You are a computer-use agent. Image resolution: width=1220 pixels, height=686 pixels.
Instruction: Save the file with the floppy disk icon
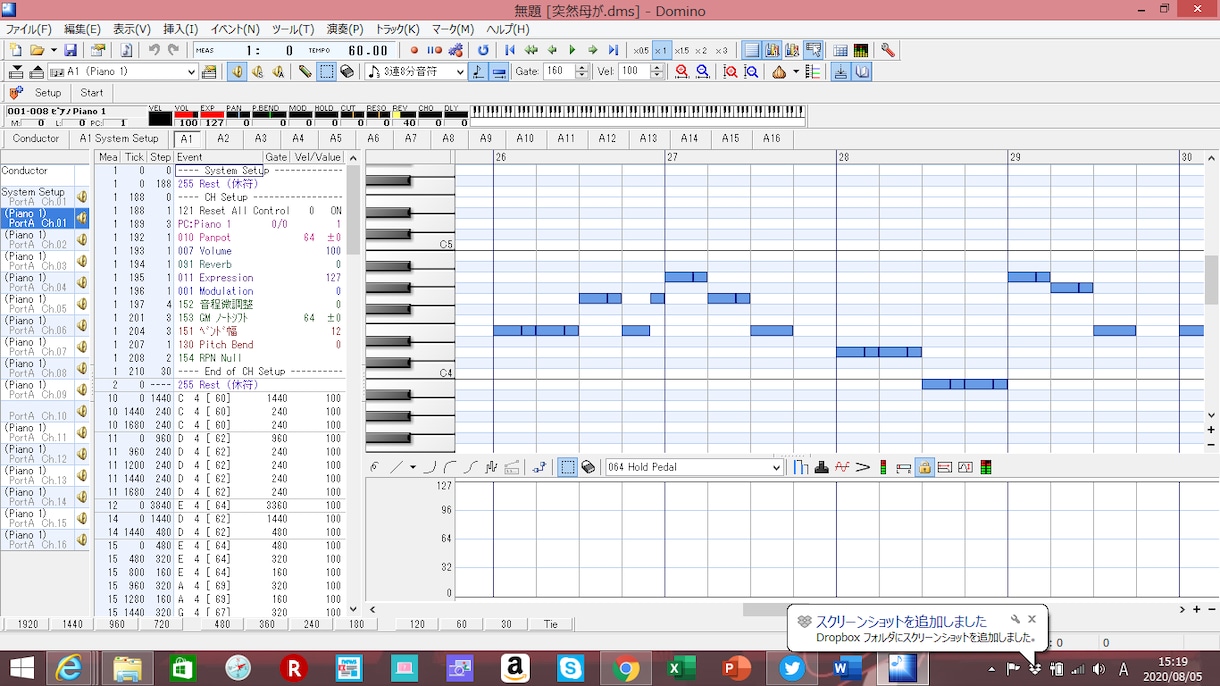[x=70, y=50]
